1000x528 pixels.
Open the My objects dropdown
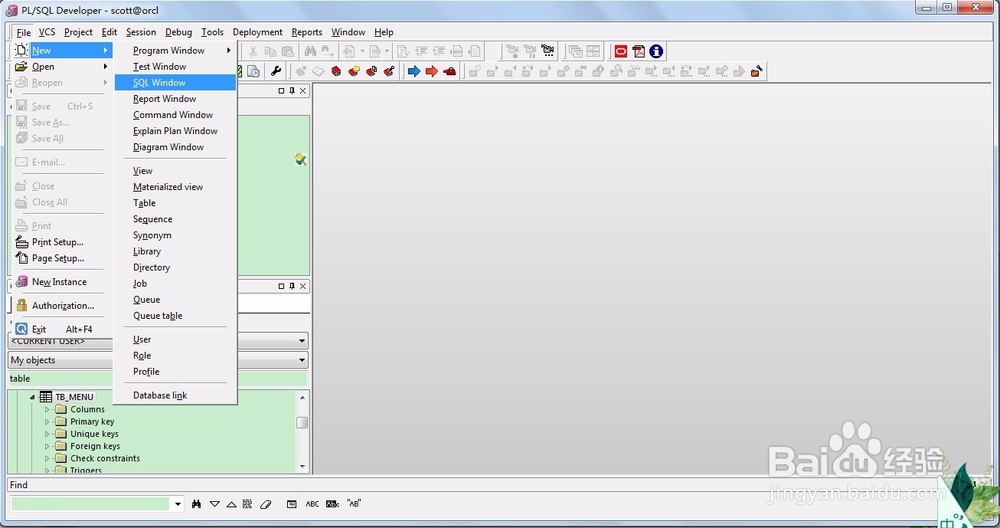[x=302, y=360]
